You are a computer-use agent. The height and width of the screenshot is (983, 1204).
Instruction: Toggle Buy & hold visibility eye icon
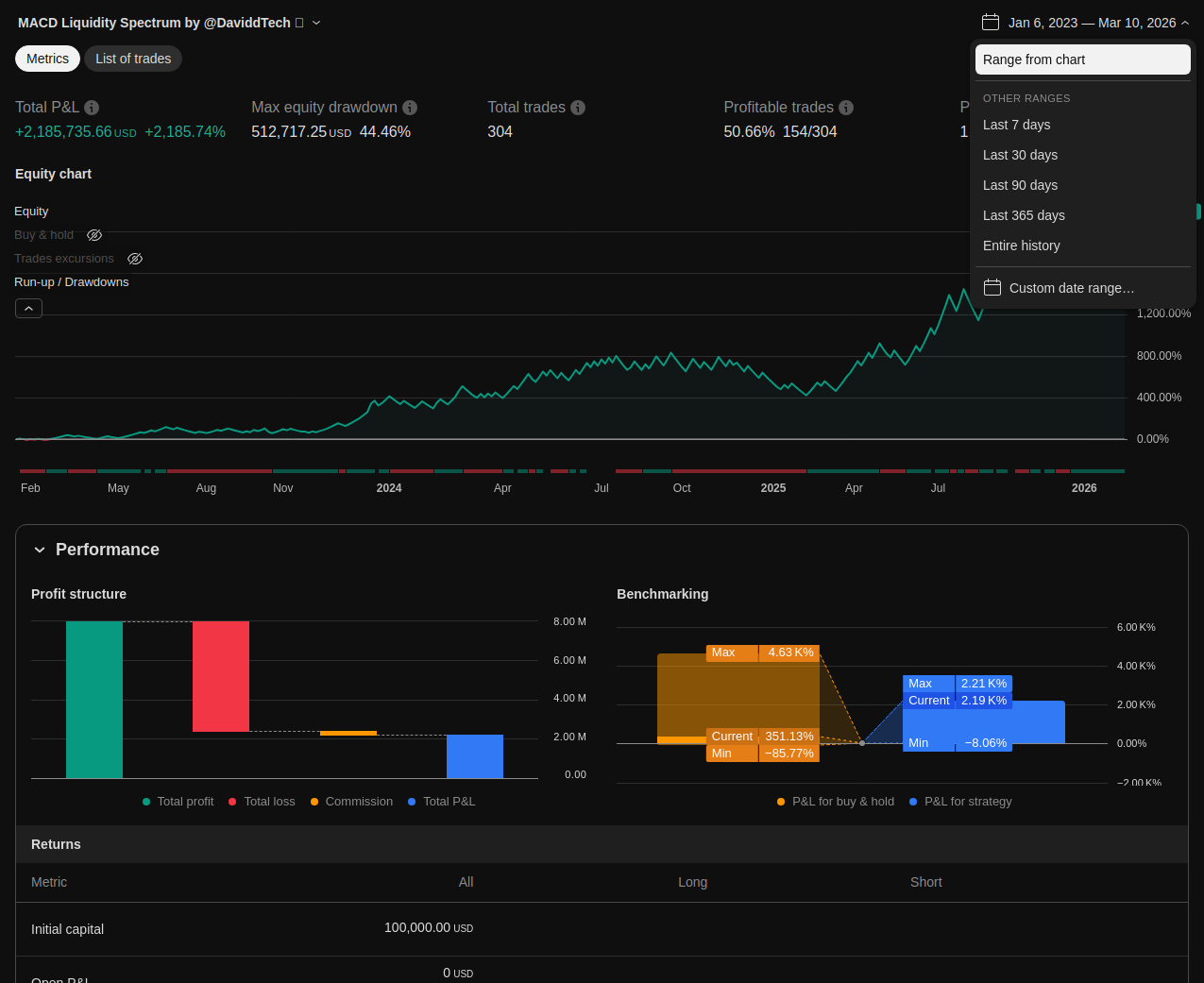[94, 235]
